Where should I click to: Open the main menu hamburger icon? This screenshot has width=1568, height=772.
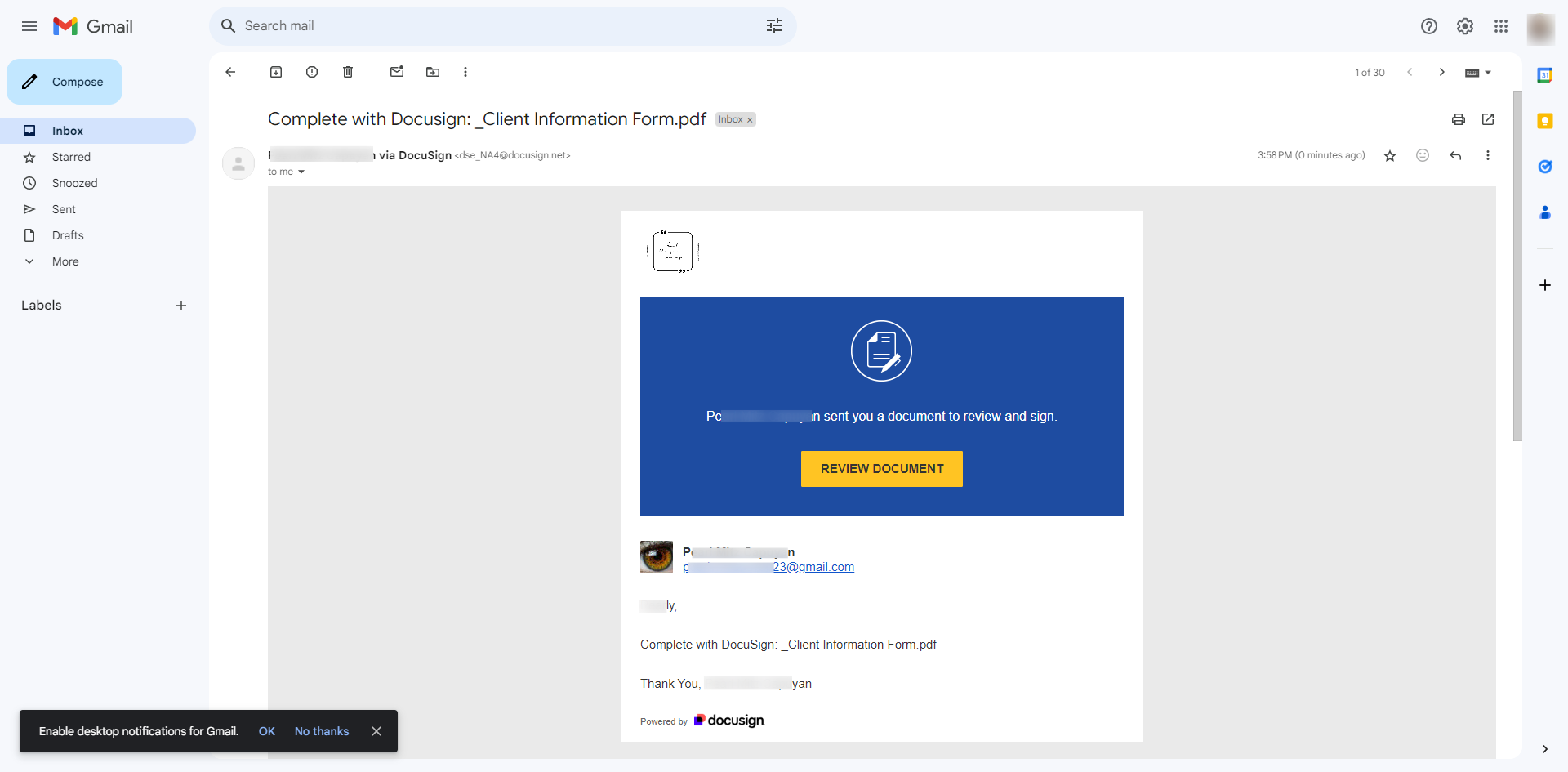29,26
